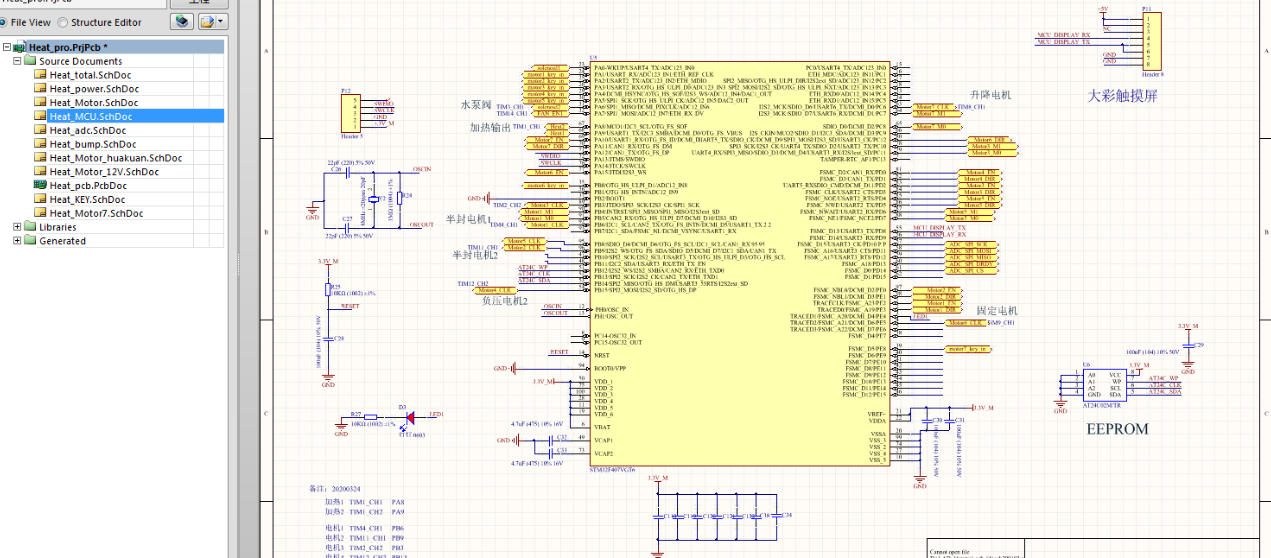Click the EEPROM text label
Viewport: 1271px width, 558px height.
[1117, 428]
